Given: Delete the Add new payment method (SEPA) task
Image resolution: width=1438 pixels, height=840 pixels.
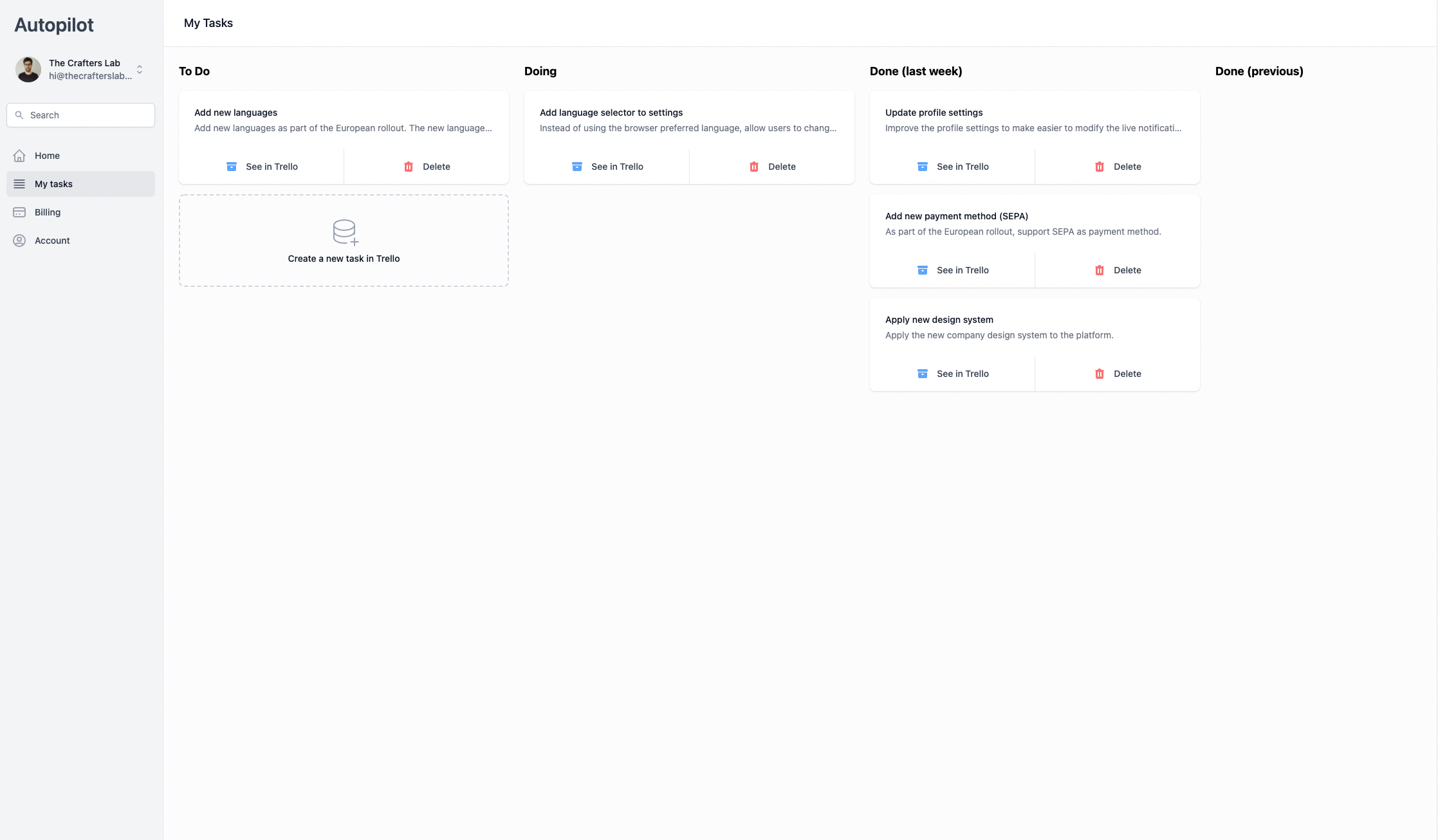Looking at the screenshot, I should tap(1118, 270).
